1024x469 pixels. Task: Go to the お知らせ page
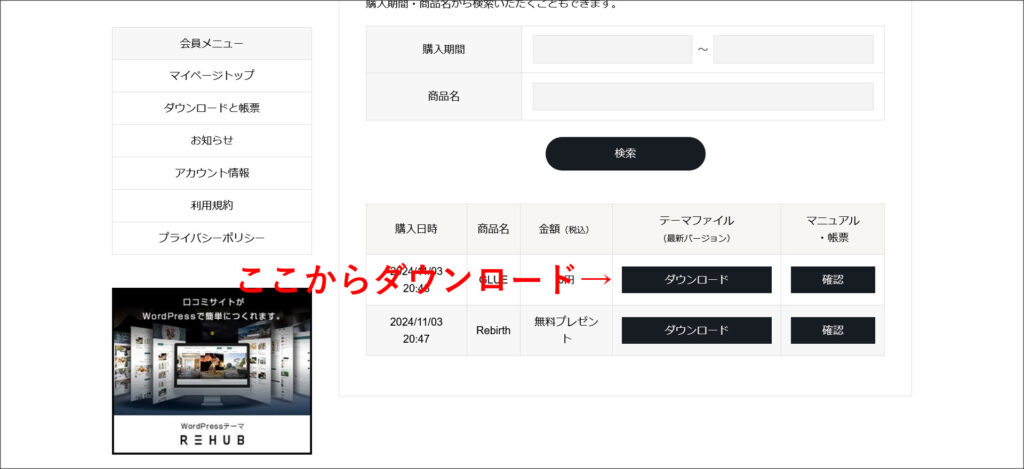point(212,140)
